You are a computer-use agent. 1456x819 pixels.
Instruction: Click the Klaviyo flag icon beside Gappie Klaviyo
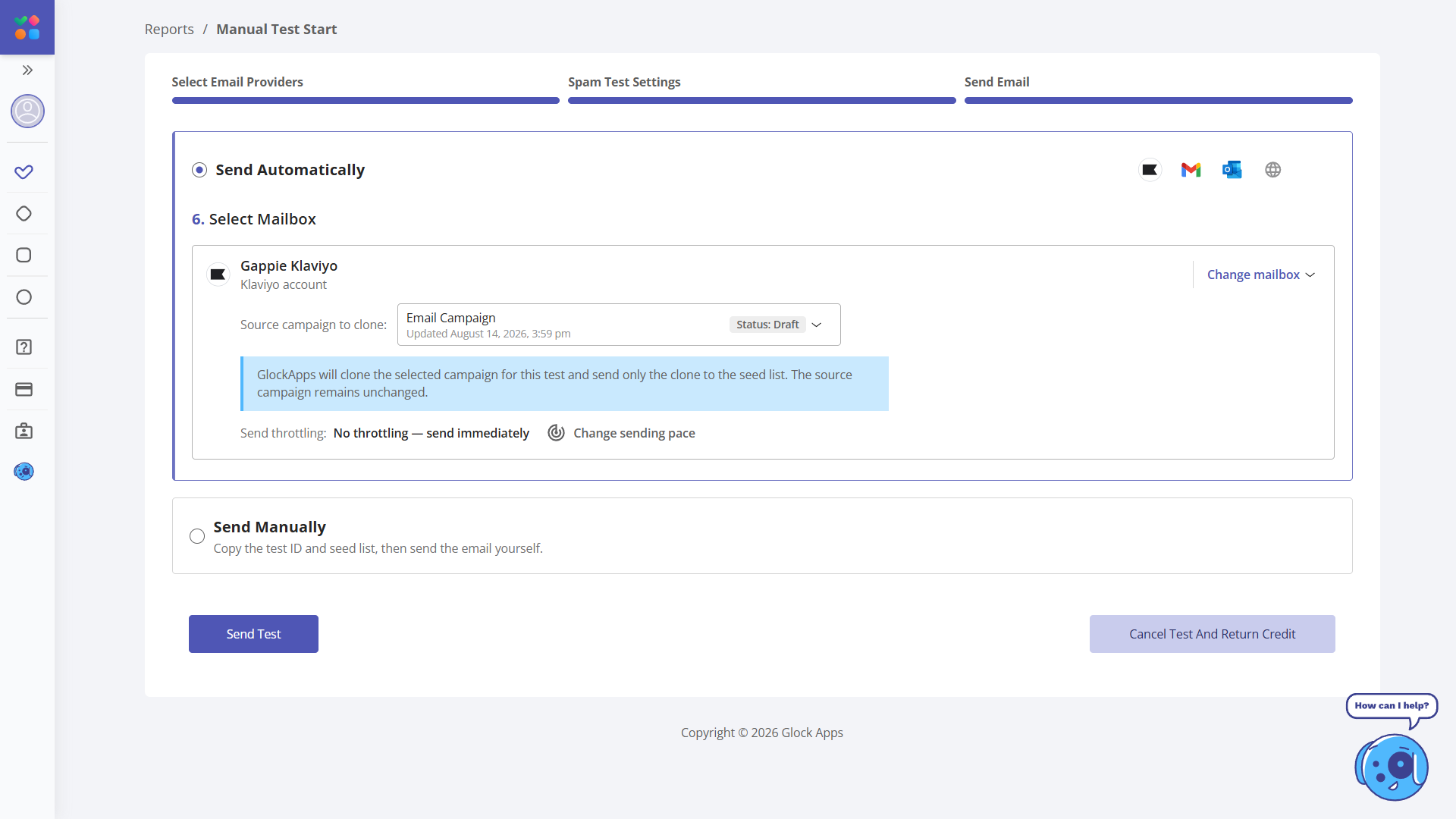(218, 275)
